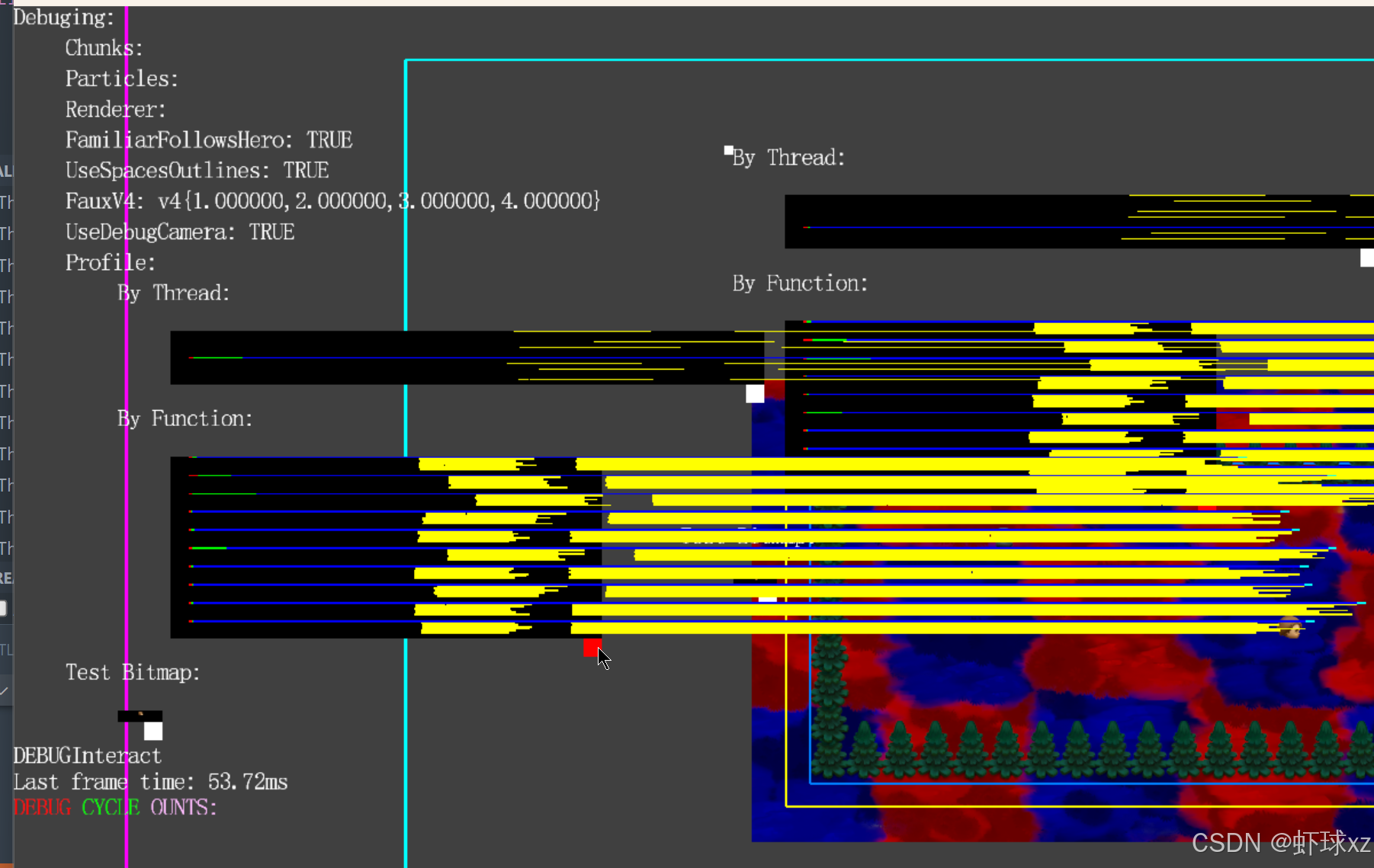
Task: Click the FauxV4 vector value entry
Action: tap(332, 201)
